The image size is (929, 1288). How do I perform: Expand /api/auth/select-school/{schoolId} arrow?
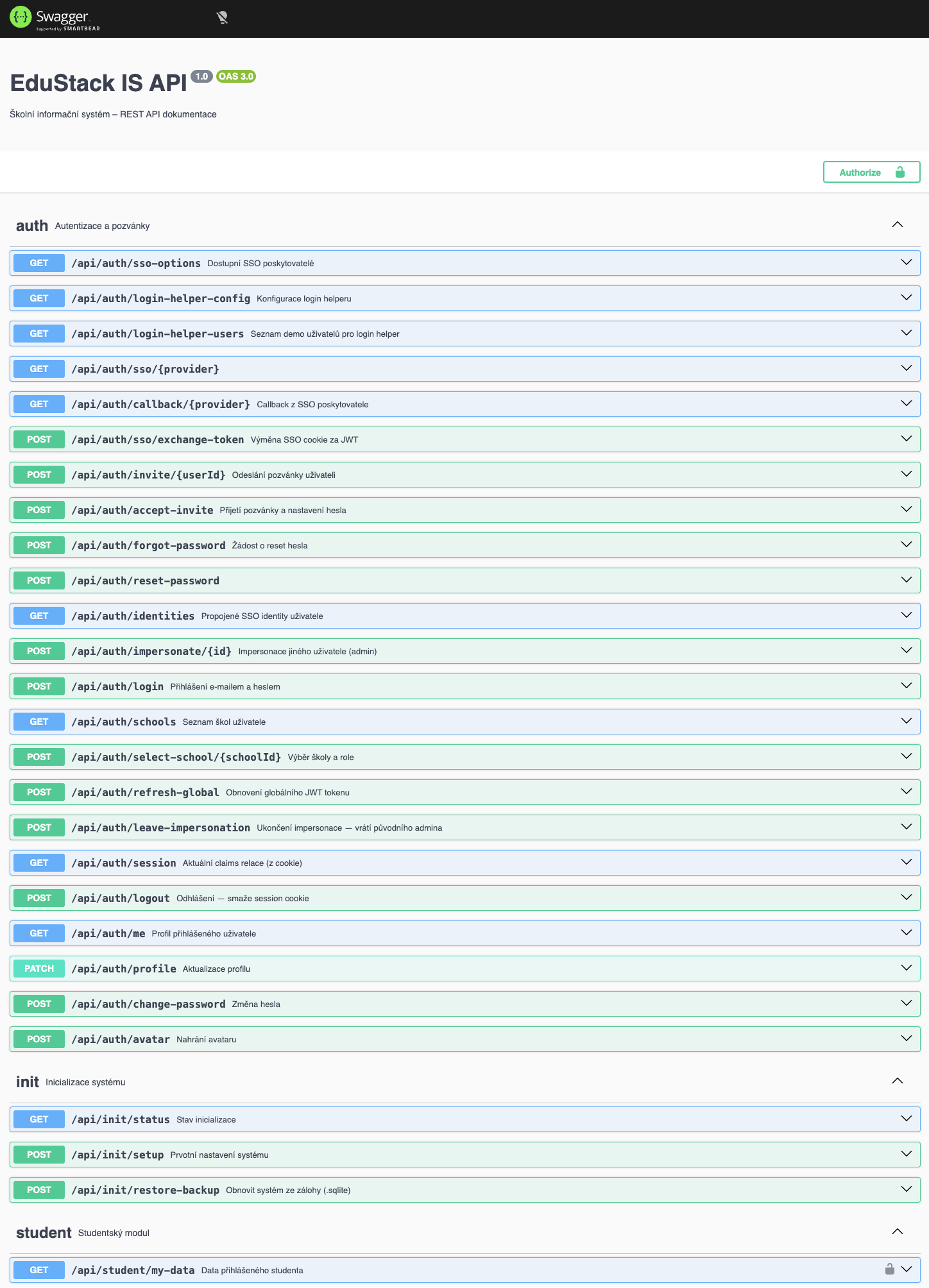(x=907, y=756)
